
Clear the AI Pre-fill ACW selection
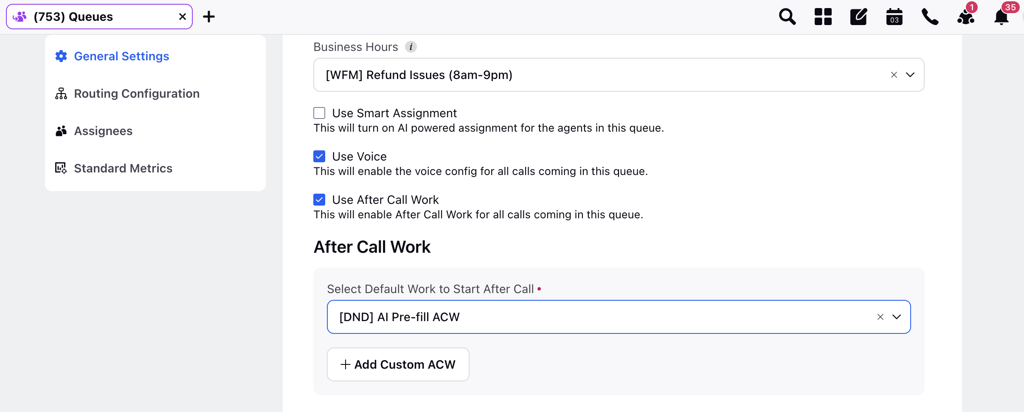click(880, 317)
